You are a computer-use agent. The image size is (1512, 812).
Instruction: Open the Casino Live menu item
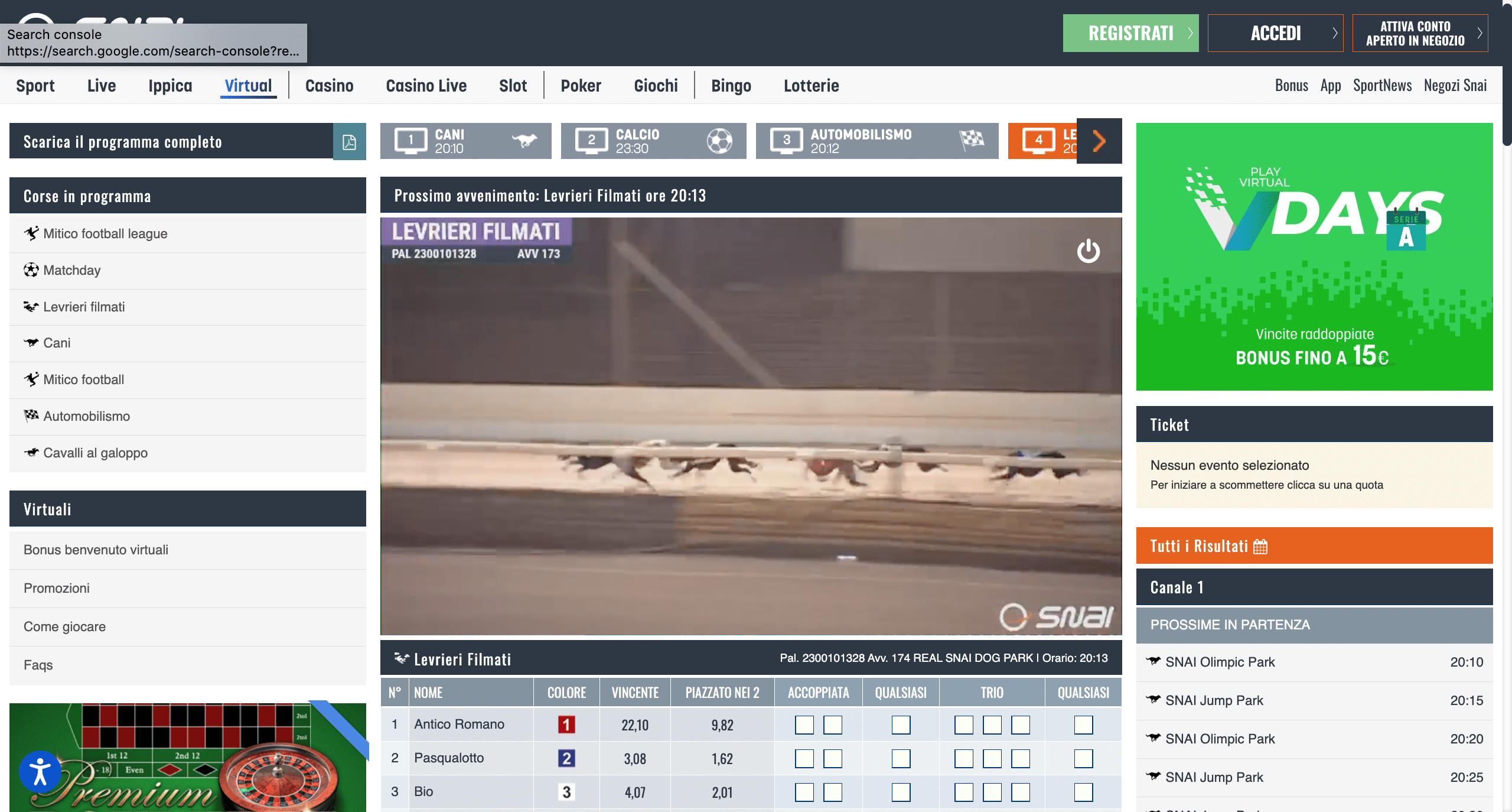pyautogui.click(x=426, y=86)
